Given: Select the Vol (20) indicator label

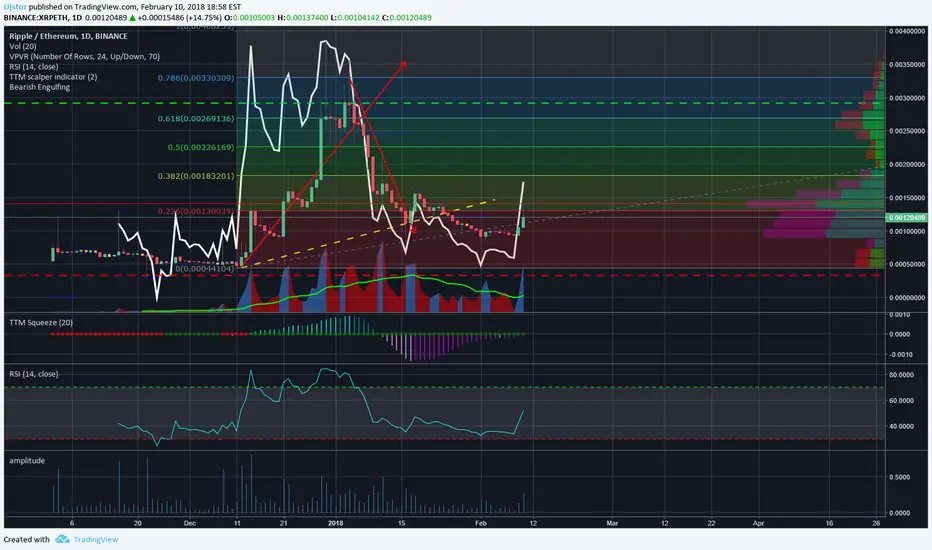Looking at the screenshot, I should tap(23, 46).
